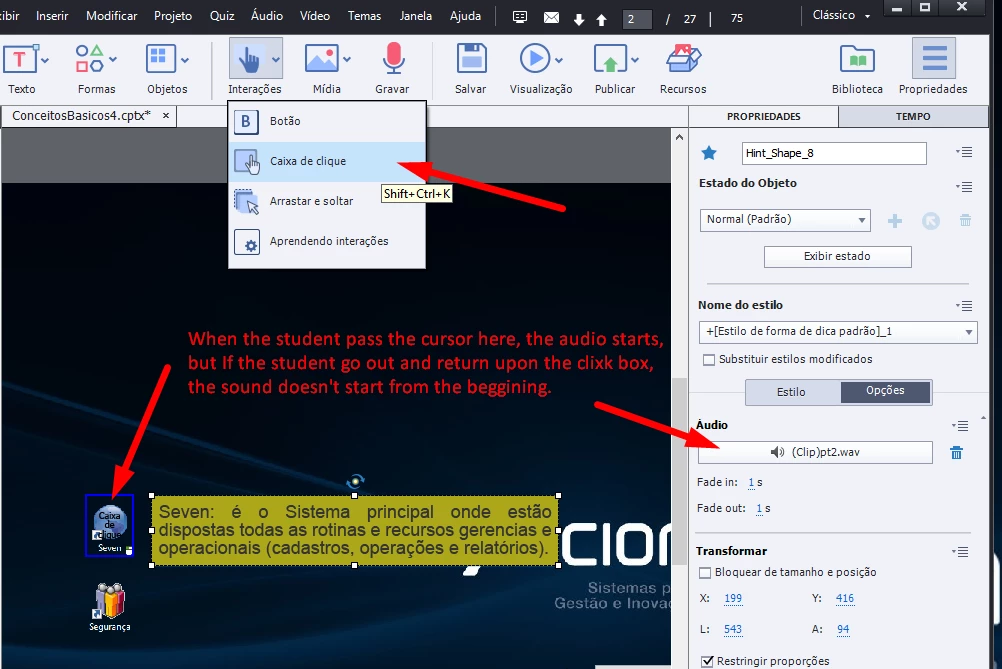Close the ConceitosBasicos4.cptx tab
Image resolution: width=1002 pixels, height=669 pixels.
(166, 116)
